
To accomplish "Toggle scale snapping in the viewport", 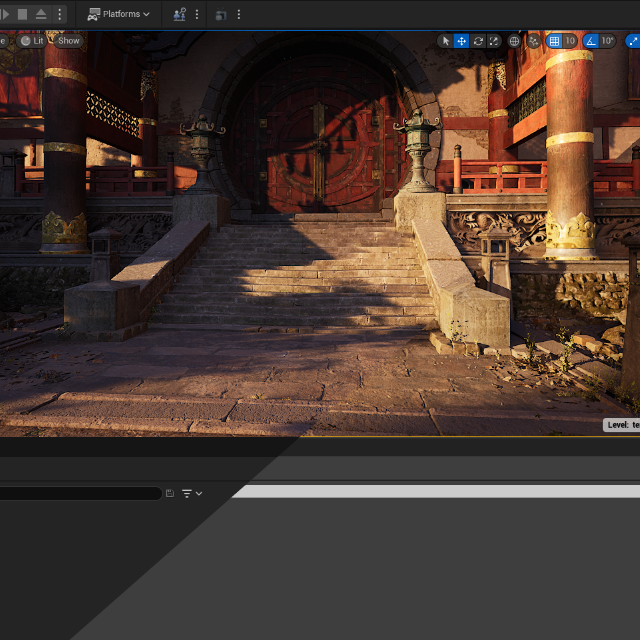I will tap(632, 41).
